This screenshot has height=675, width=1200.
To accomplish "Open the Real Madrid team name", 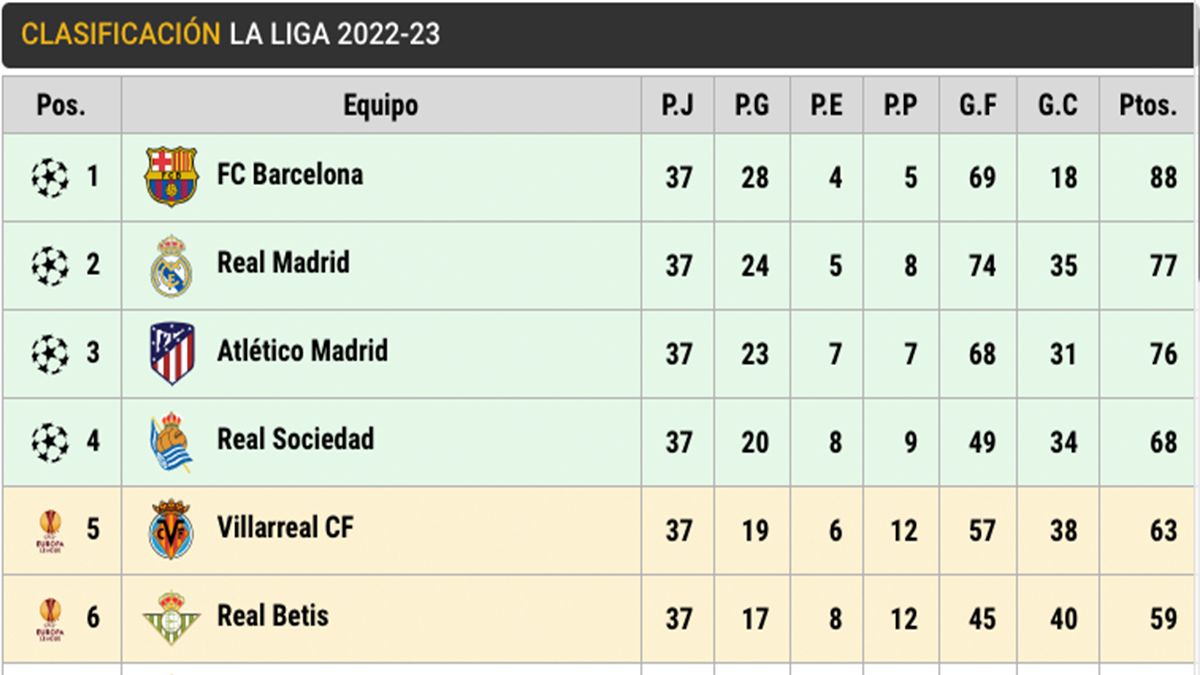I will pos(283,263).
